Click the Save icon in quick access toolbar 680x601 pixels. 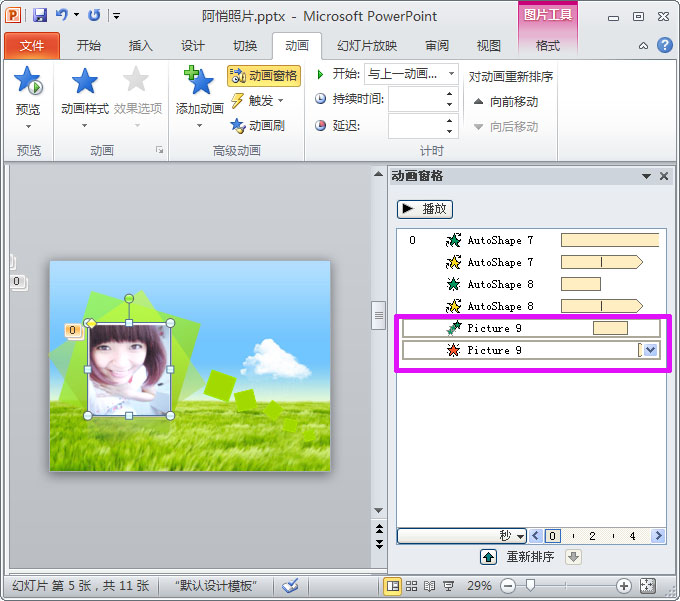pyautogui.click(x=40, y=15)
